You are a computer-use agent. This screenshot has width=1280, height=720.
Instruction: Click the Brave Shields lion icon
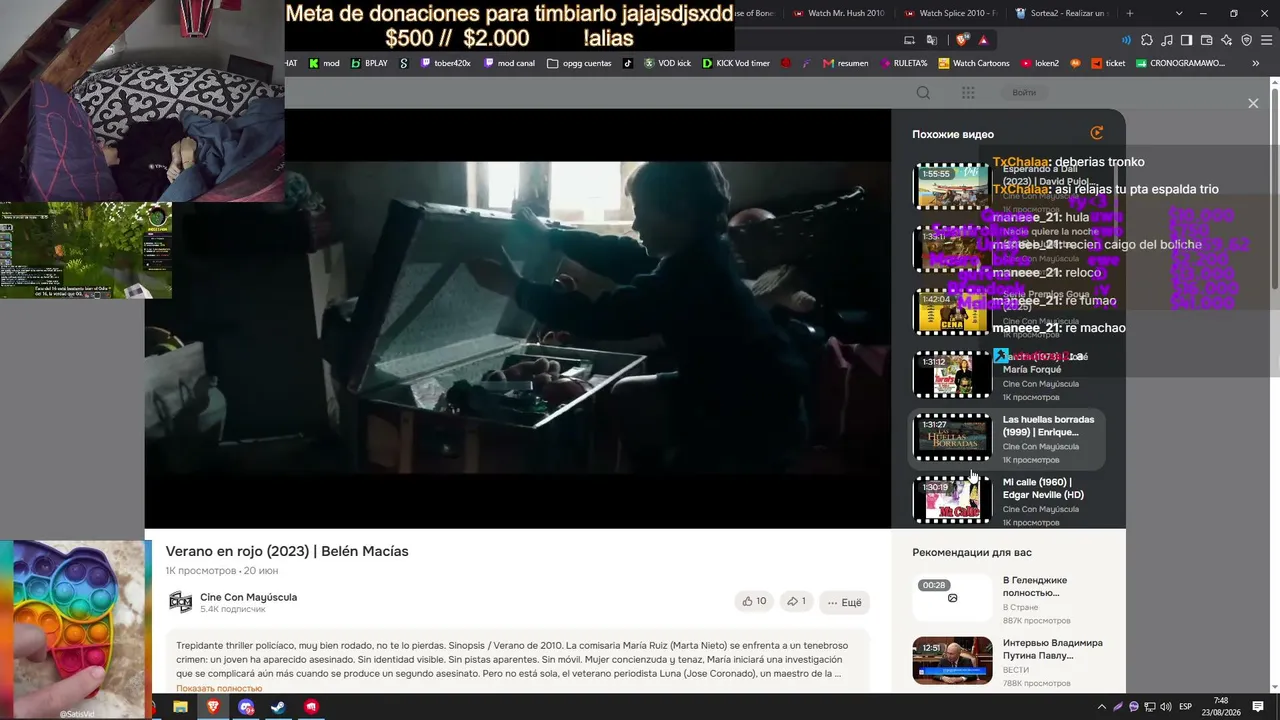pyautogui.click(x=962, y=40)
